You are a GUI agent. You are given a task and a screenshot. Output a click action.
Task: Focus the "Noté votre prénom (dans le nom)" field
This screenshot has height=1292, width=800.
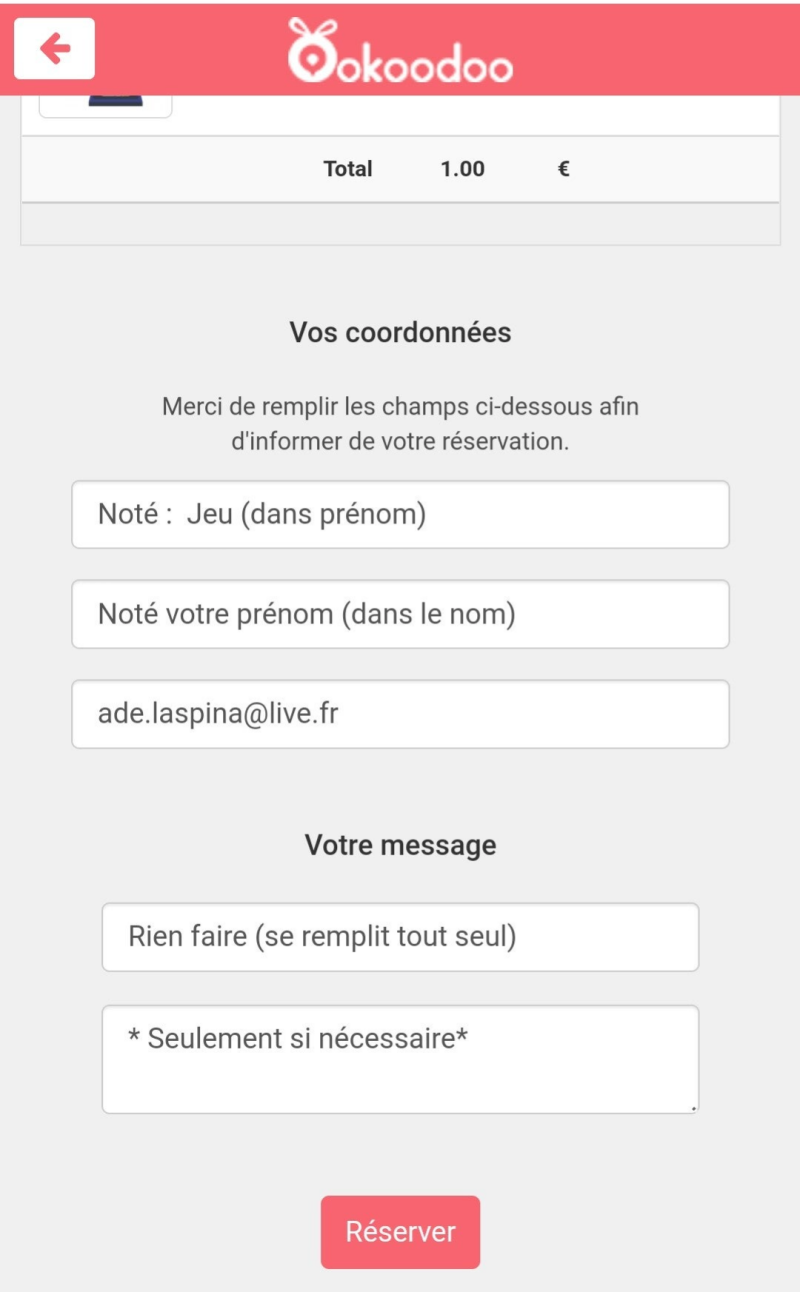400,614
